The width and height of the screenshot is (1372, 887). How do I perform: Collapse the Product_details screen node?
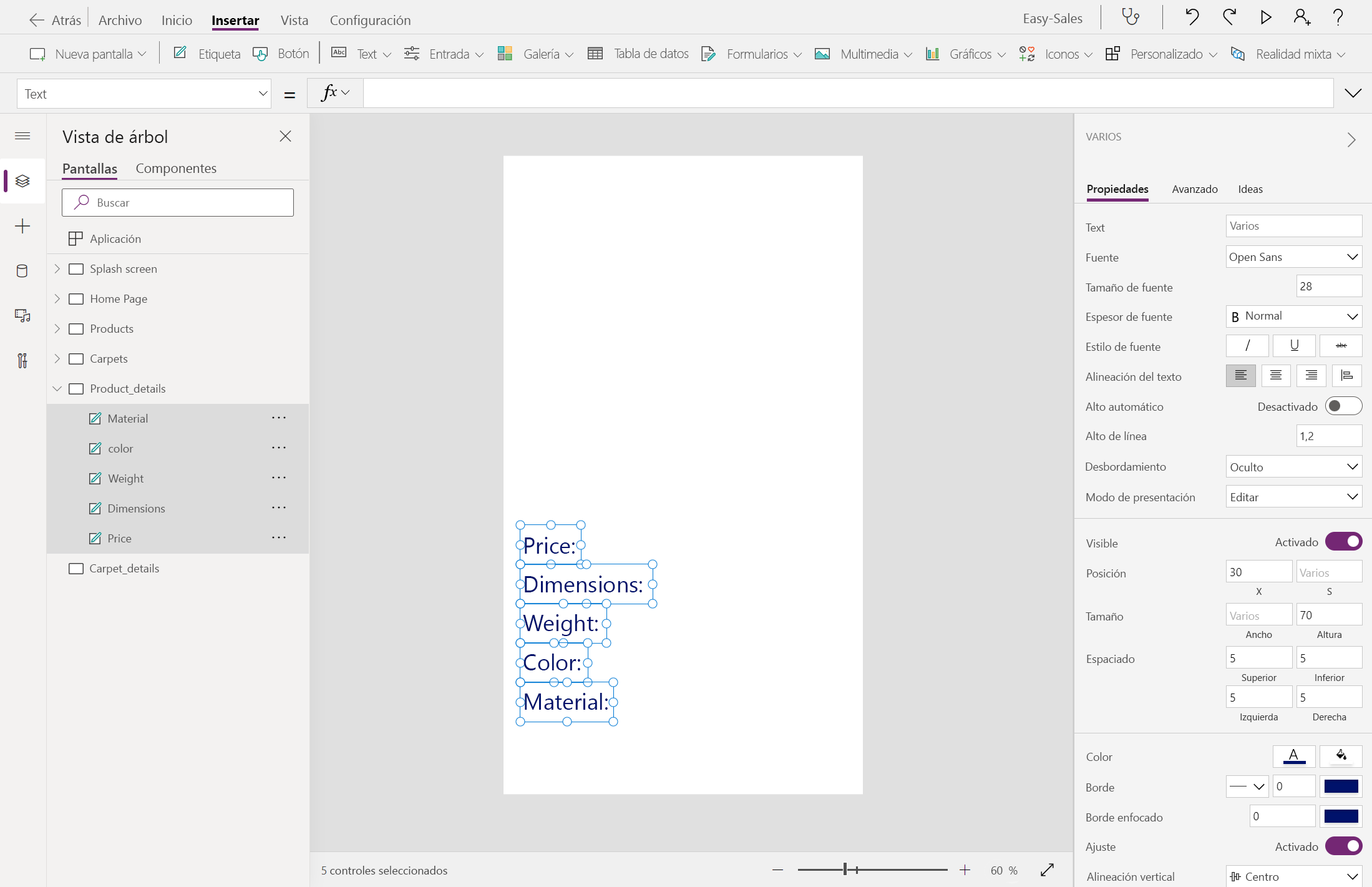[x=57, y=388]
